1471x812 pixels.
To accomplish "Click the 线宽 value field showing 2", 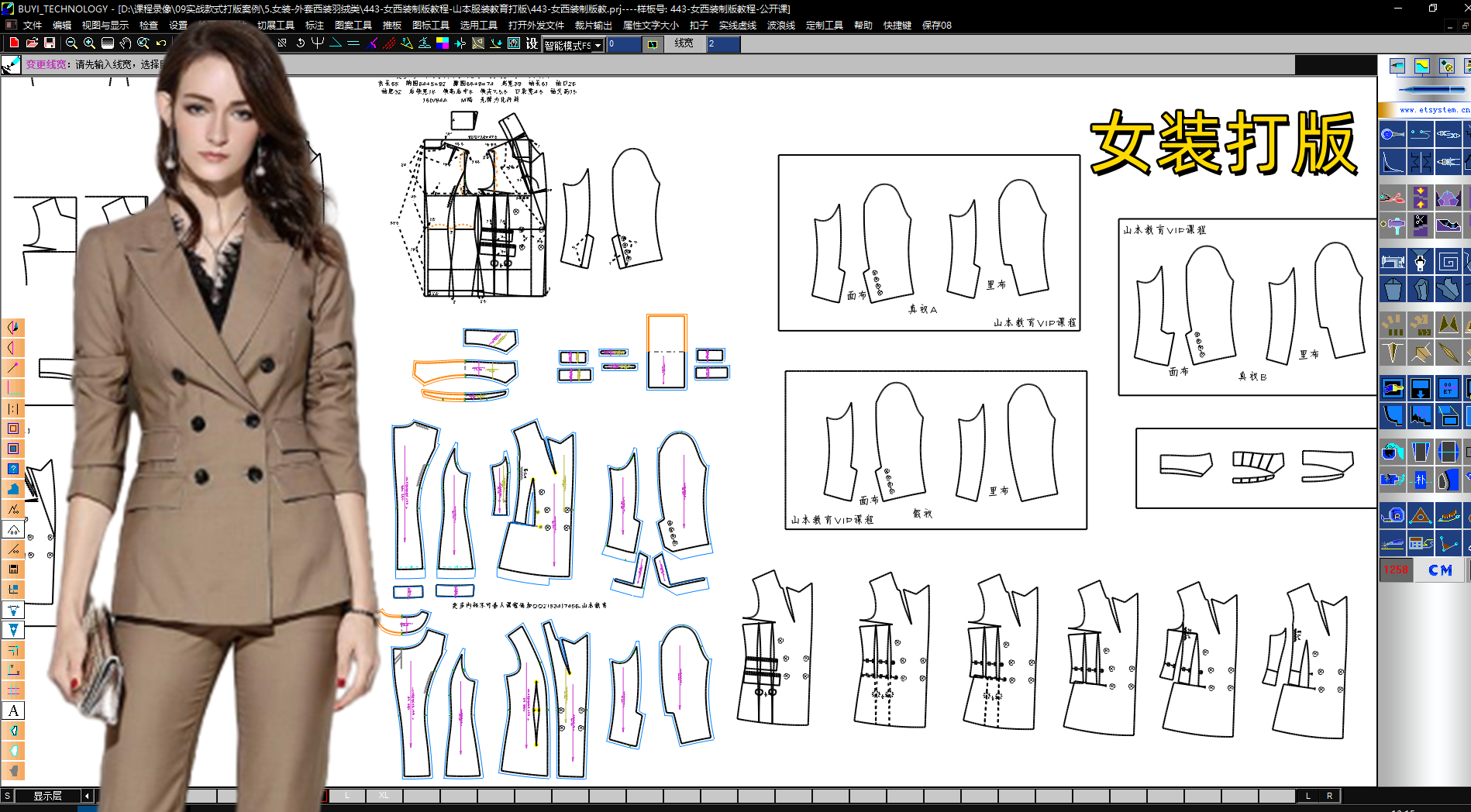I will [x=723, y=44].
